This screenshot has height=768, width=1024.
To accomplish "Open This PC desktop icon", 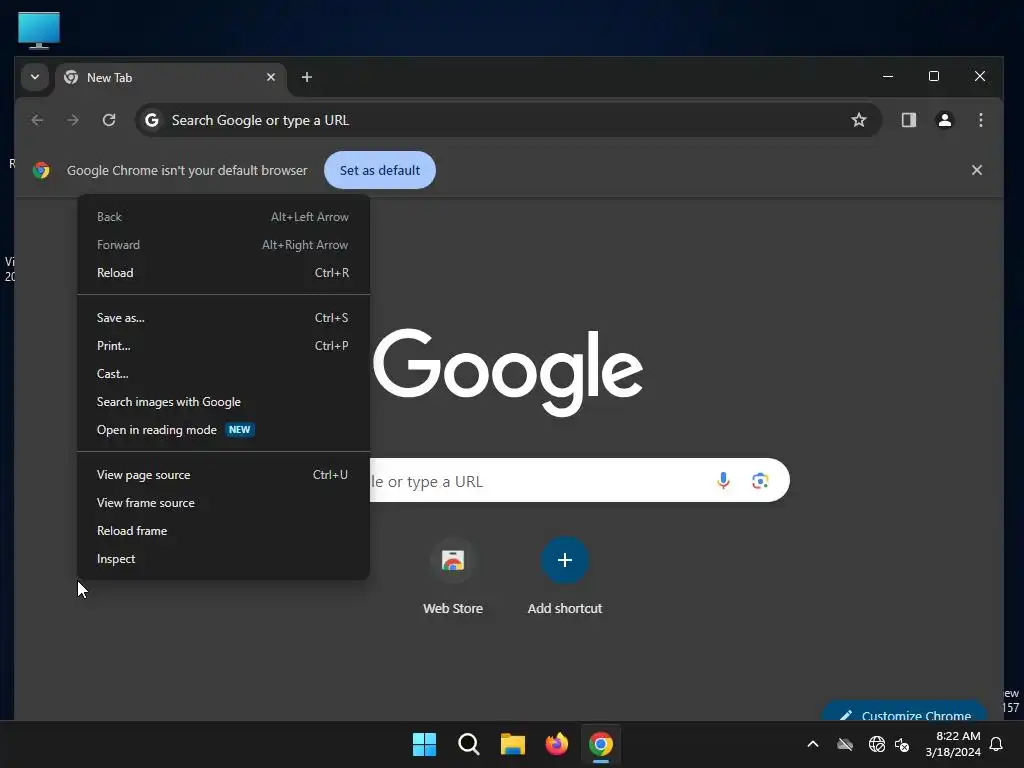I will [x=39, y=30].
